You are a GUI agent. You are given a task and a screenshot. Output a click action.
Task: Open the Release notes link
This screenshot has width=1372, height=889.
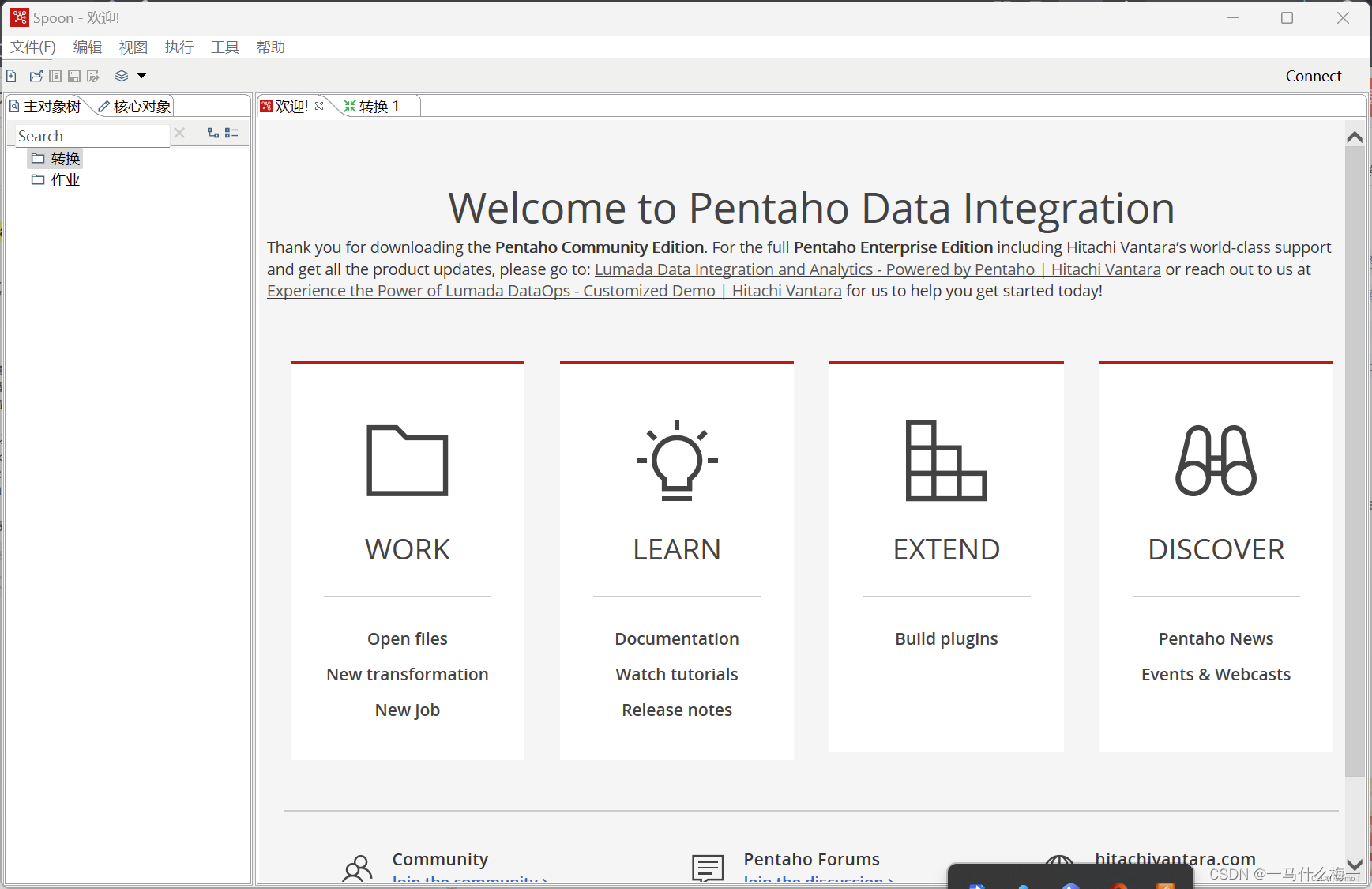pos(677,710)
